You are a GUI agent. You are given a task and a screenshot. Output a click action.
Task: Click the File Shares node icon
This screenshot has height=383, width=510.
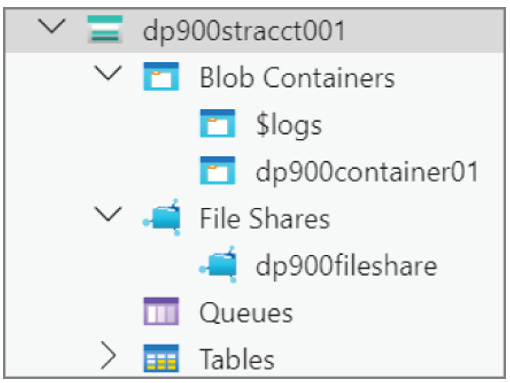162,217
